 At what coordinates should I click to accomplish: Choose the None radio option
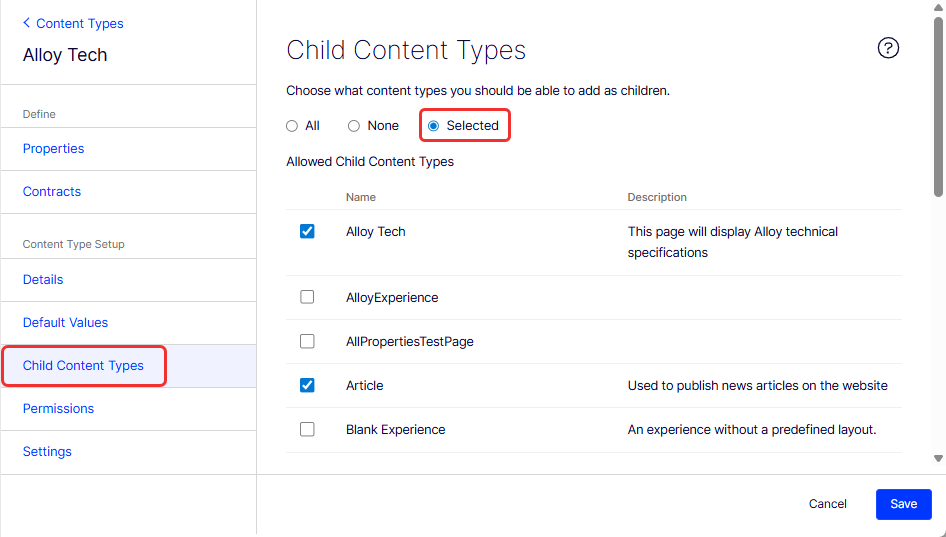pyautogui.click(x=354, y=126)
